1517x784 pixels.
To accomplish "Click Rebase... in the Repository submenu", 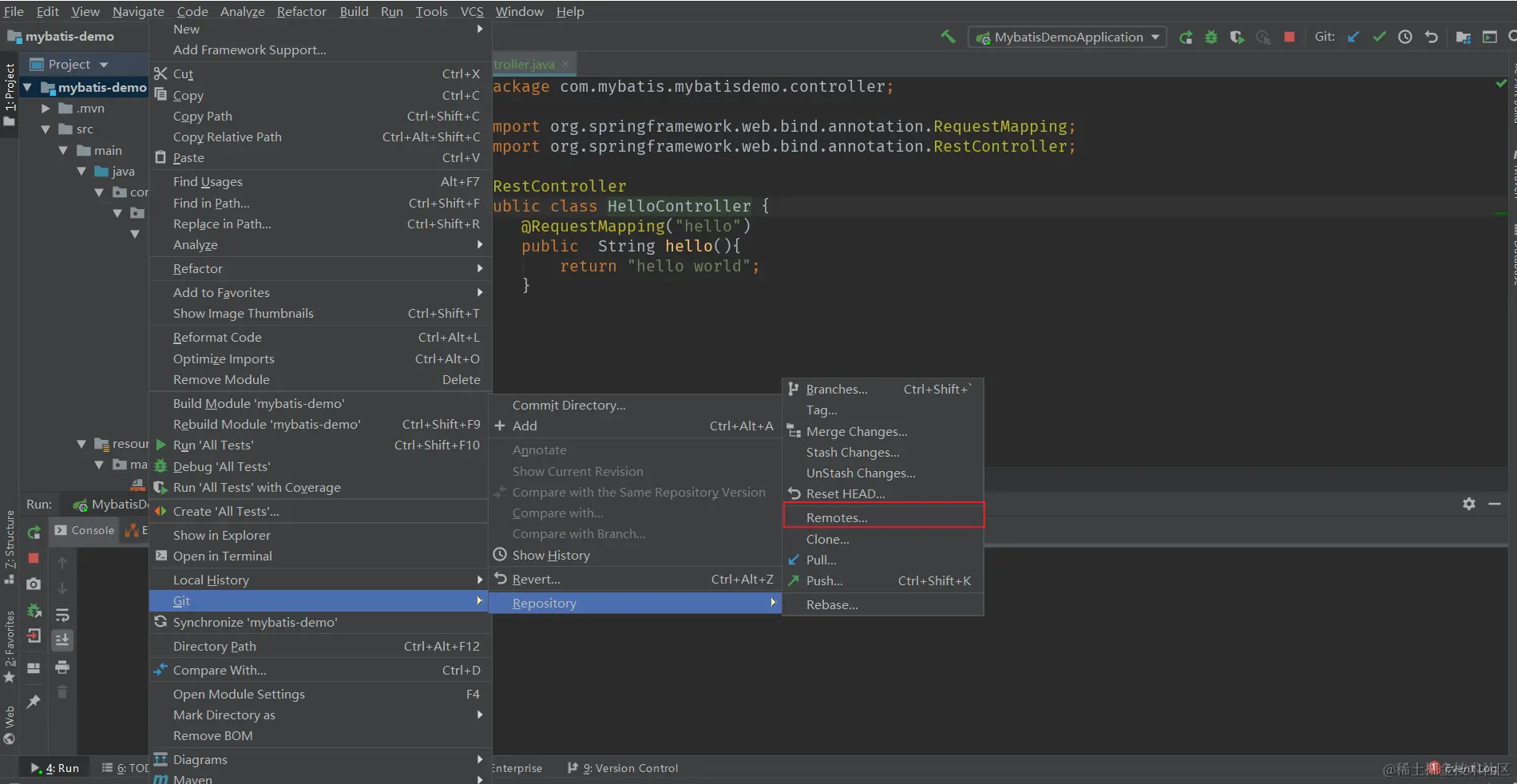I will point(883,604).
